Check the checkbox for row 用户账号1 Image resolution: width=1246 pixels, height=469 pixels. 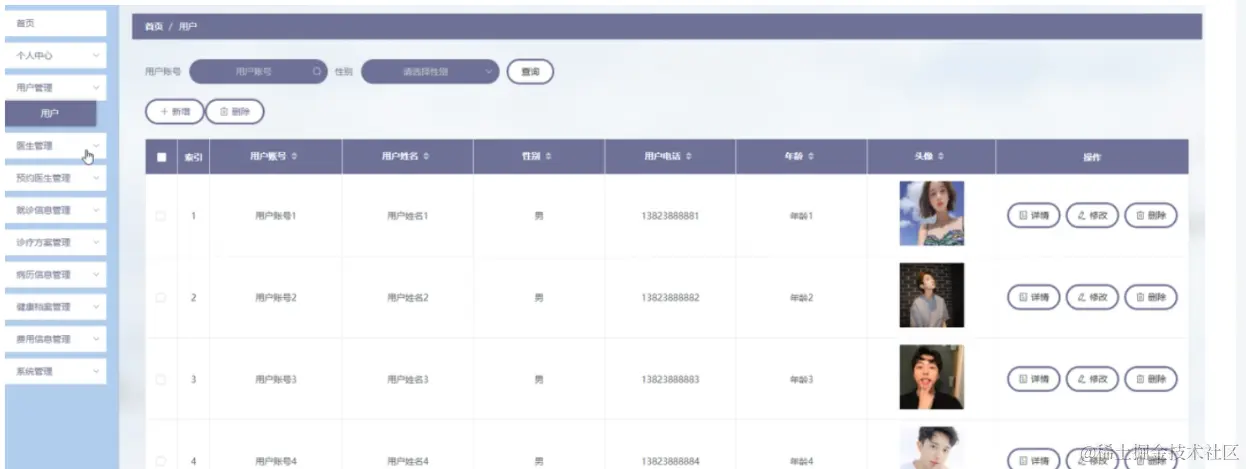tap(161, 215)
